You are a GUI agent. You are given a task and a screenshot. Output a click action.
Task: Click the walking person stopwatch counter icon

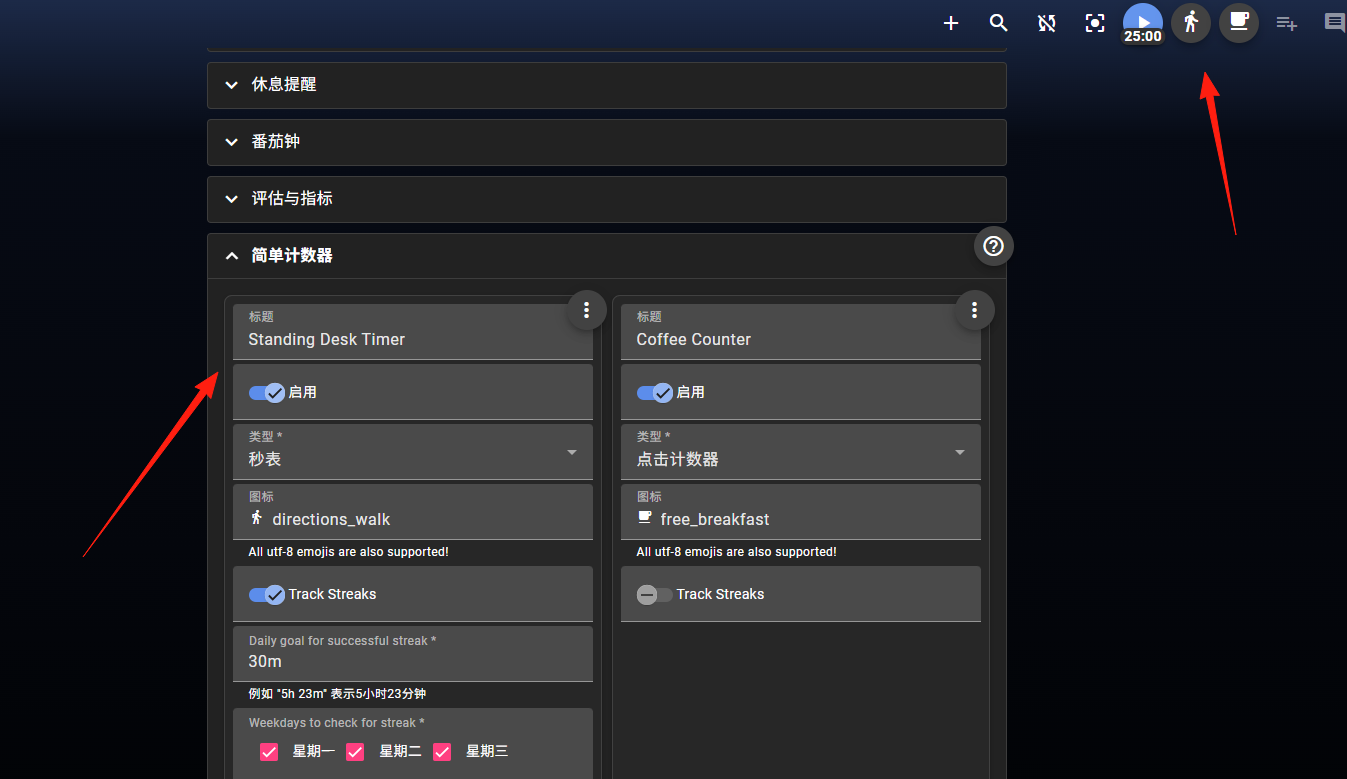(x=1191, y=22)
